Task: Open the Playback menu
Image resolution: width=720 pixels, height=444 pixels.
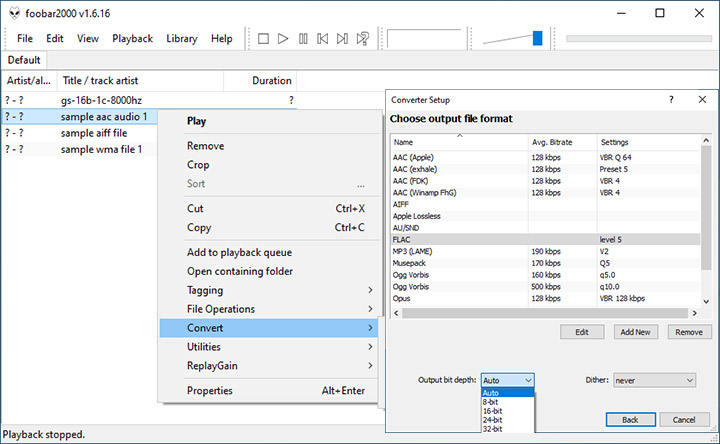Action: coord(132,39)
